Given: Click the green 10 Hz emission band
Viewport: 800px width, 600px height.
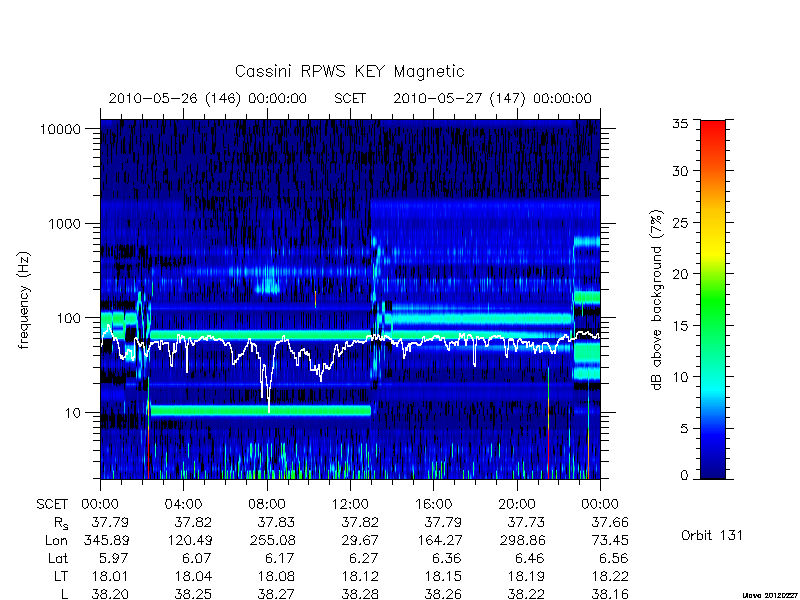Looking at the screenshot, I should click(x=260, y=410).
